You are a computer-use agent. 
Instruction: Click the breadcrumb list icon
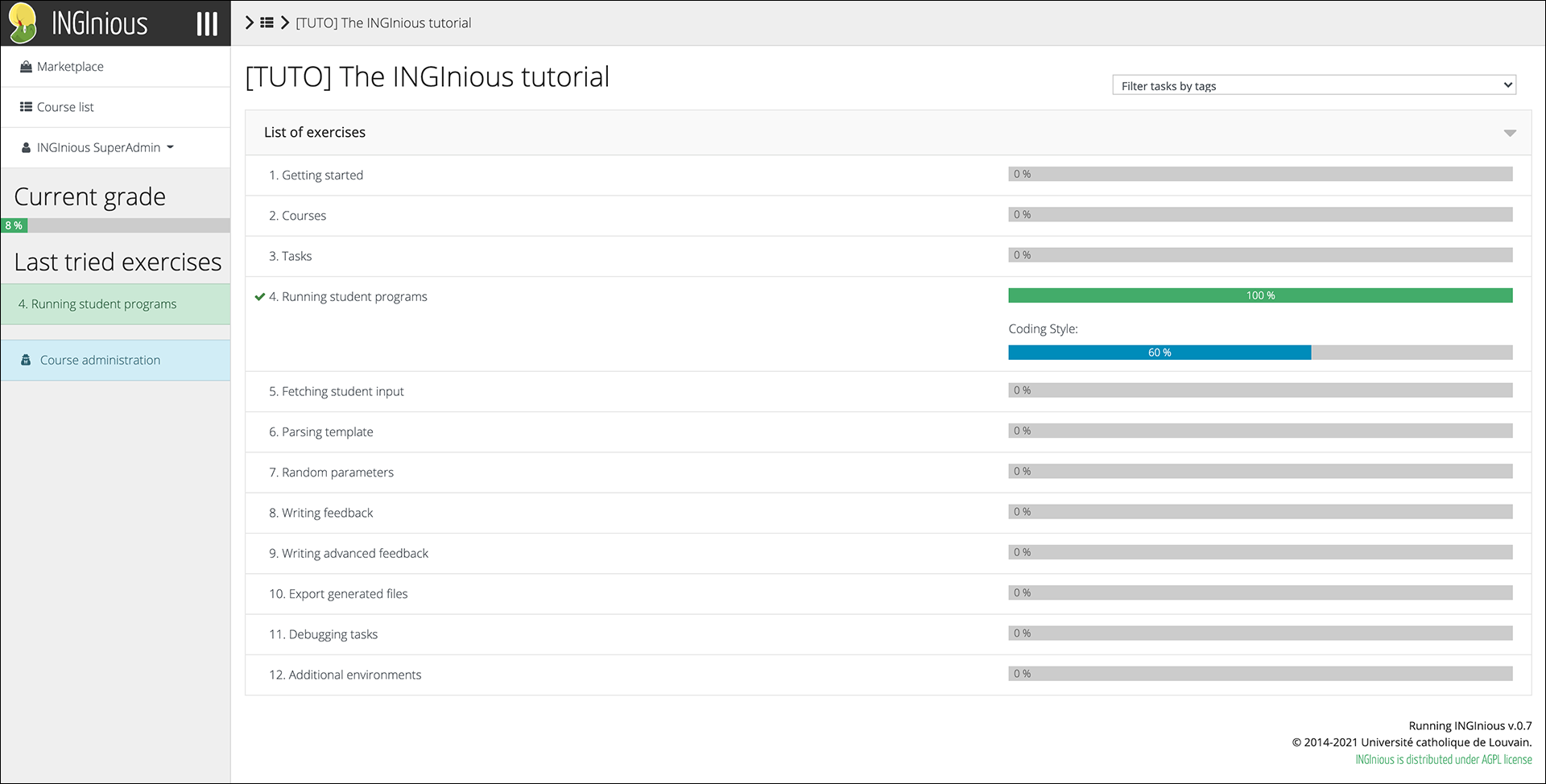[x=267, y=23]
